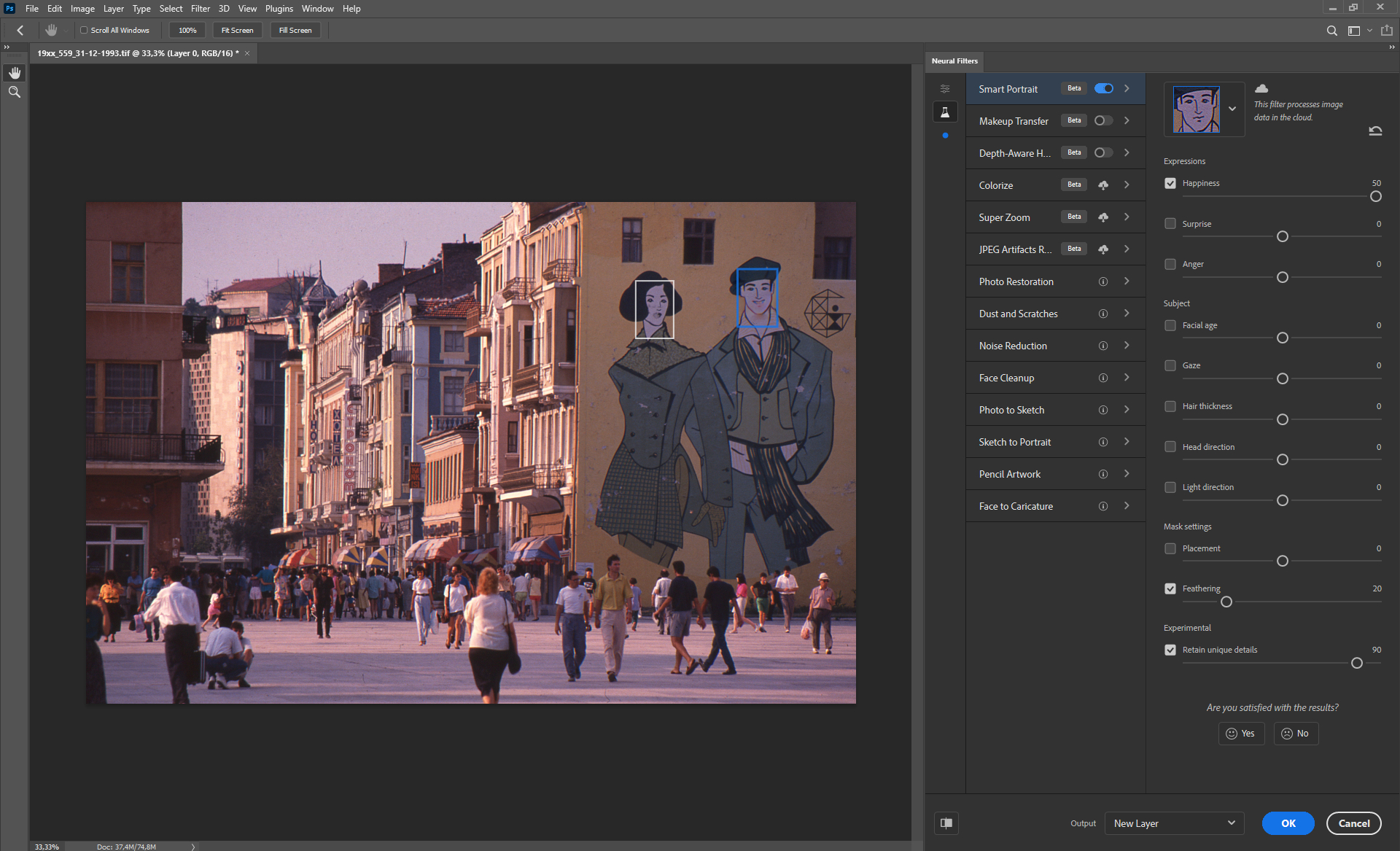1400x851 pixels.
Task: Click the reset parameters undo arrow icon
Action: [1375, 131]
